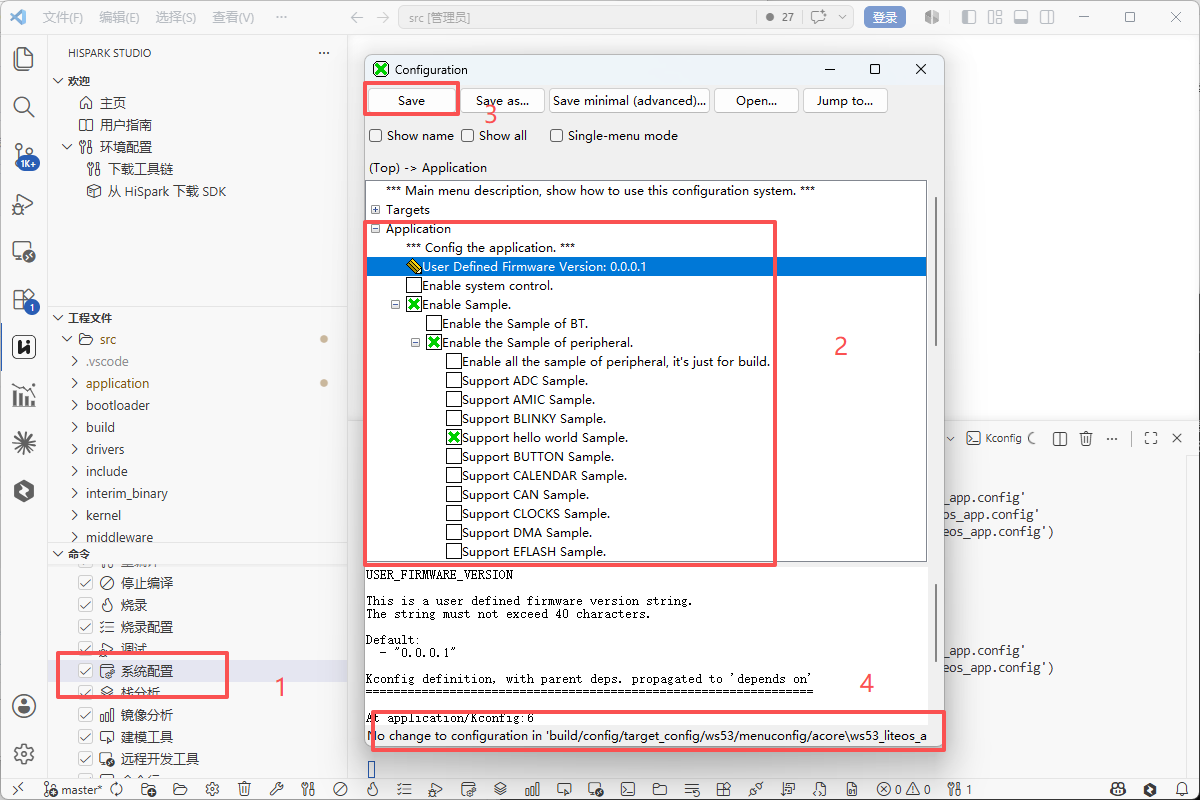
Task: Open the 选择(S) menu
Action: tap(177, 17)
